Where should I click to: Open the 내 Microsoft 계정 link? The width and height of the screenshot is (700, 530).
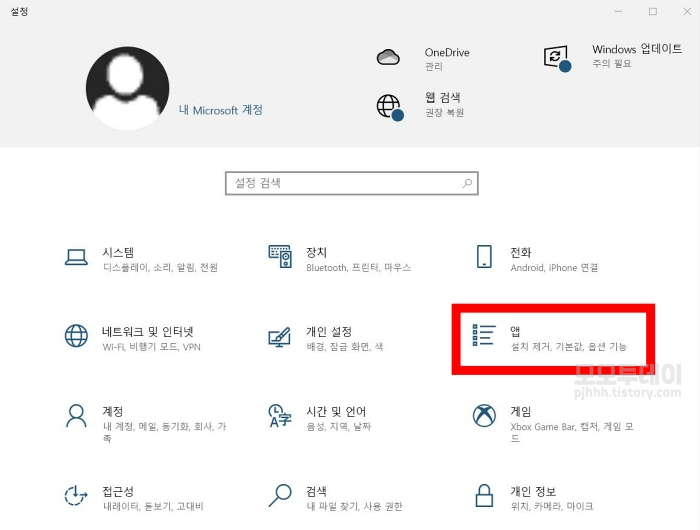[221, 110]
